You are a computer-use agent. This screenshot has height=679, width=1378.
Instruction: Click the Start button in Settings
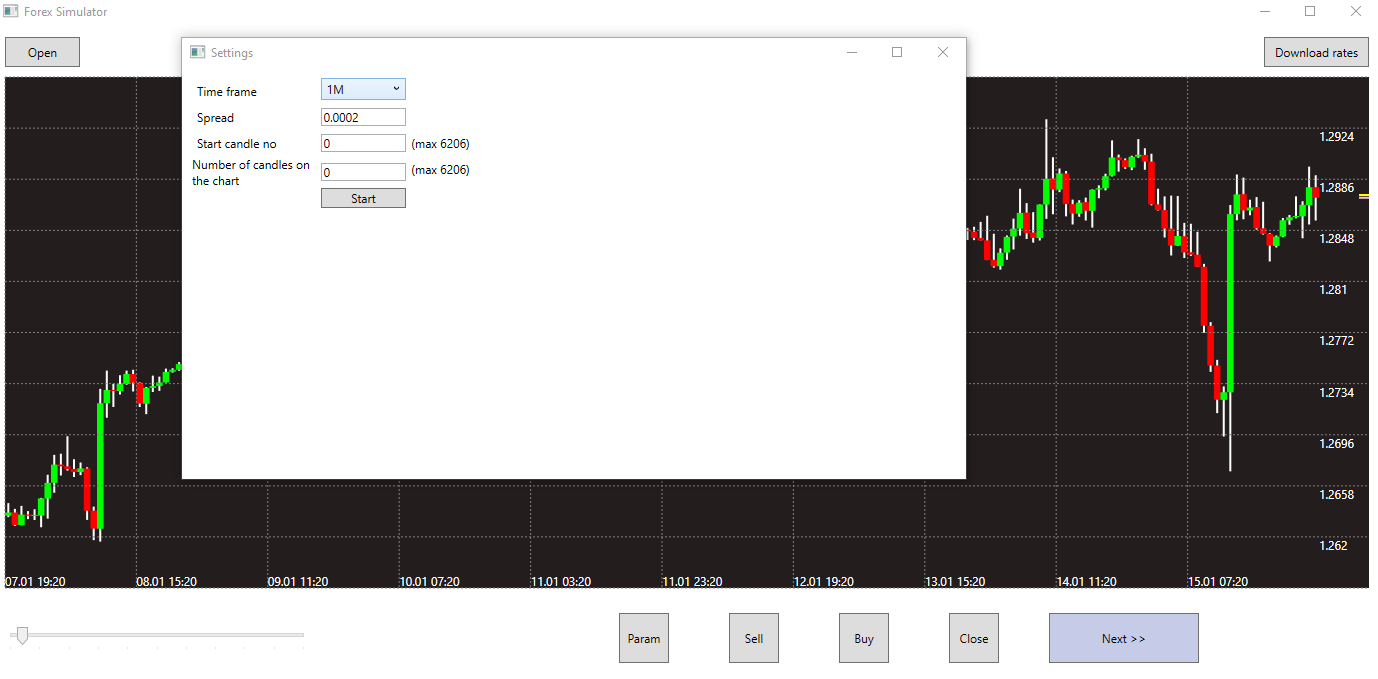(363, 199)
